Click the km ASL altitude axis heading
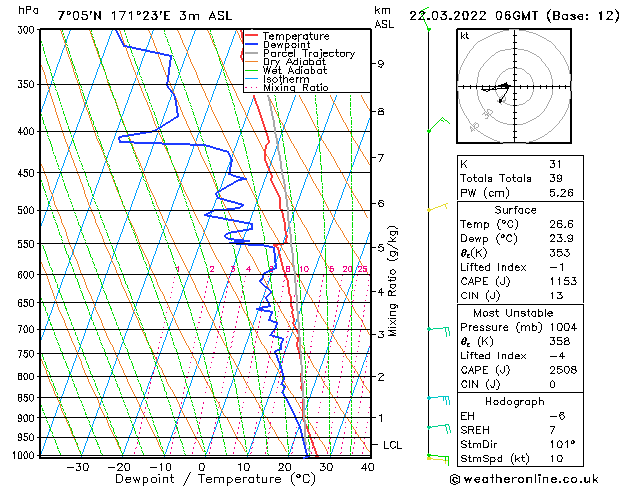 pyautogui.click(x=384, y=17)
